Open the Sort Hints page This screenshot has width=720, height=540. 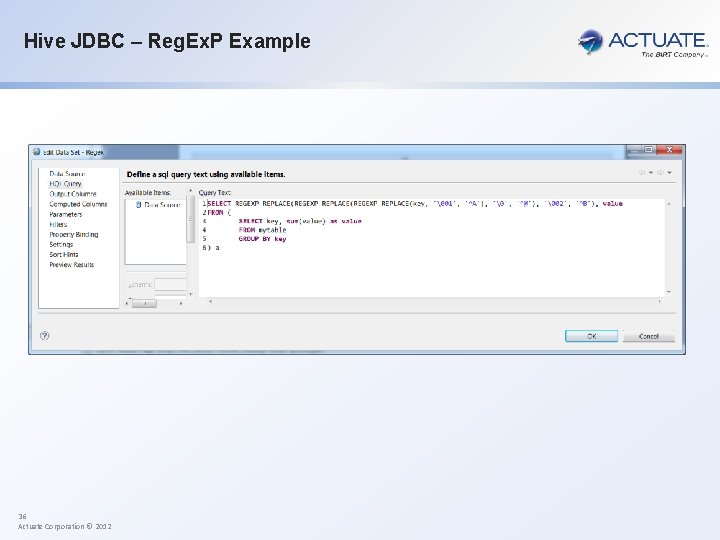(63, 254)
